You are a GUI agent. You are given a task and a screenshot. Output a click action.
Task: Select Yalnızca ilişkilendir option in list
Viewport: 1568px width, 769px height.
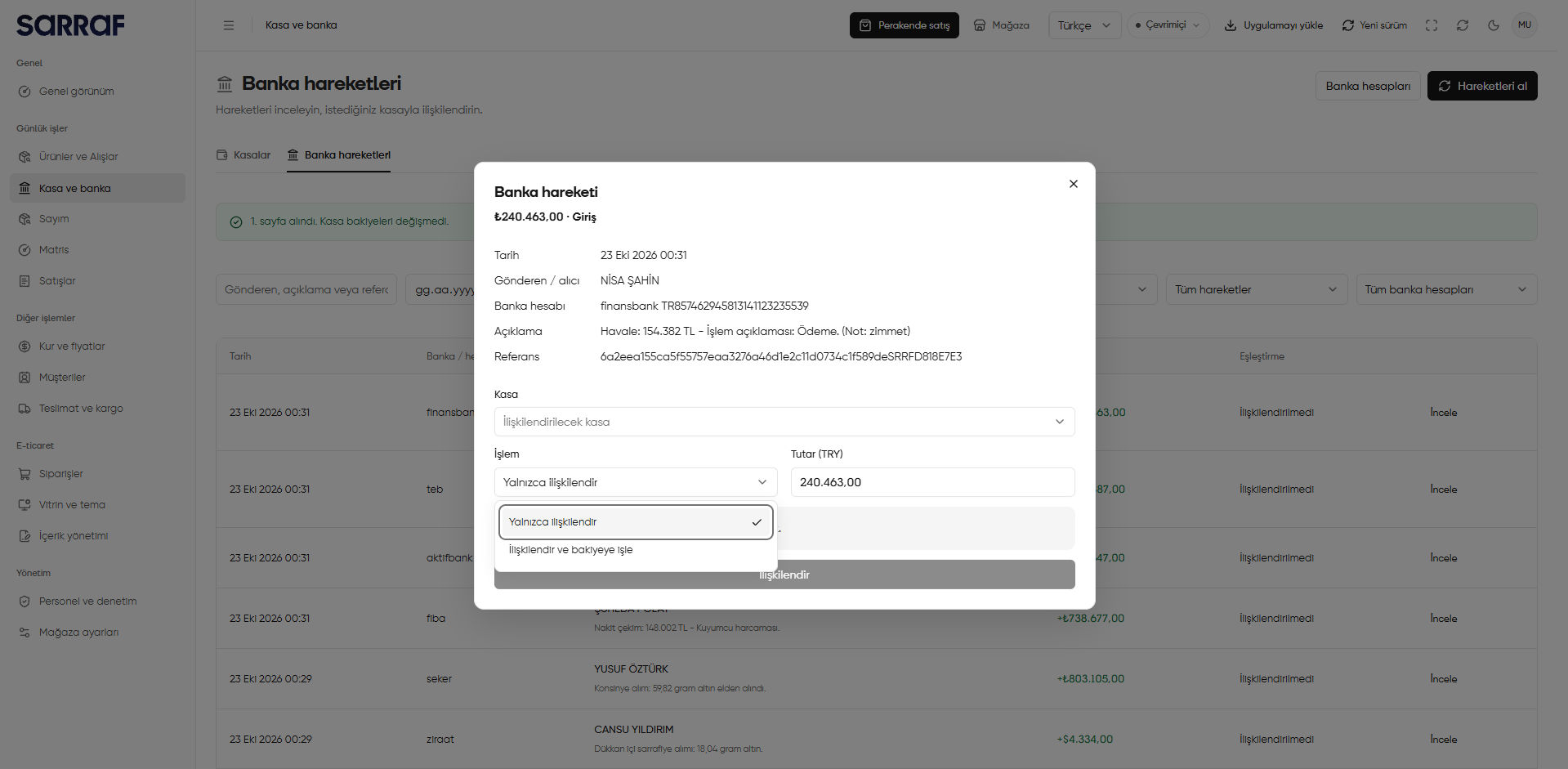636,522
